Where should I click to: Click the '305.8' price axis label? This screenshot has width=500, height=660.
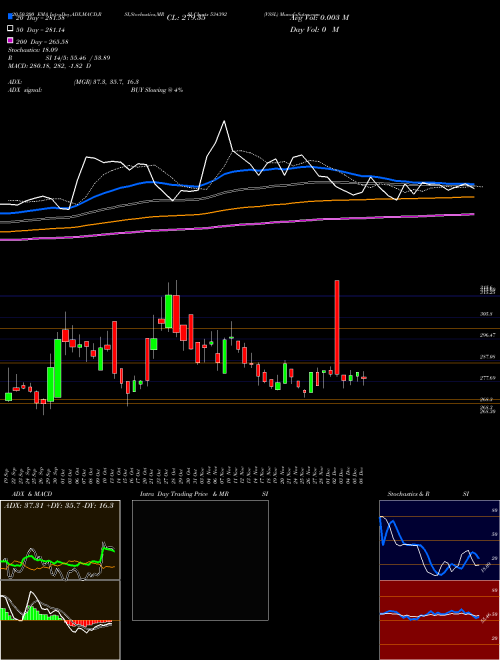[x=487, y=314]
